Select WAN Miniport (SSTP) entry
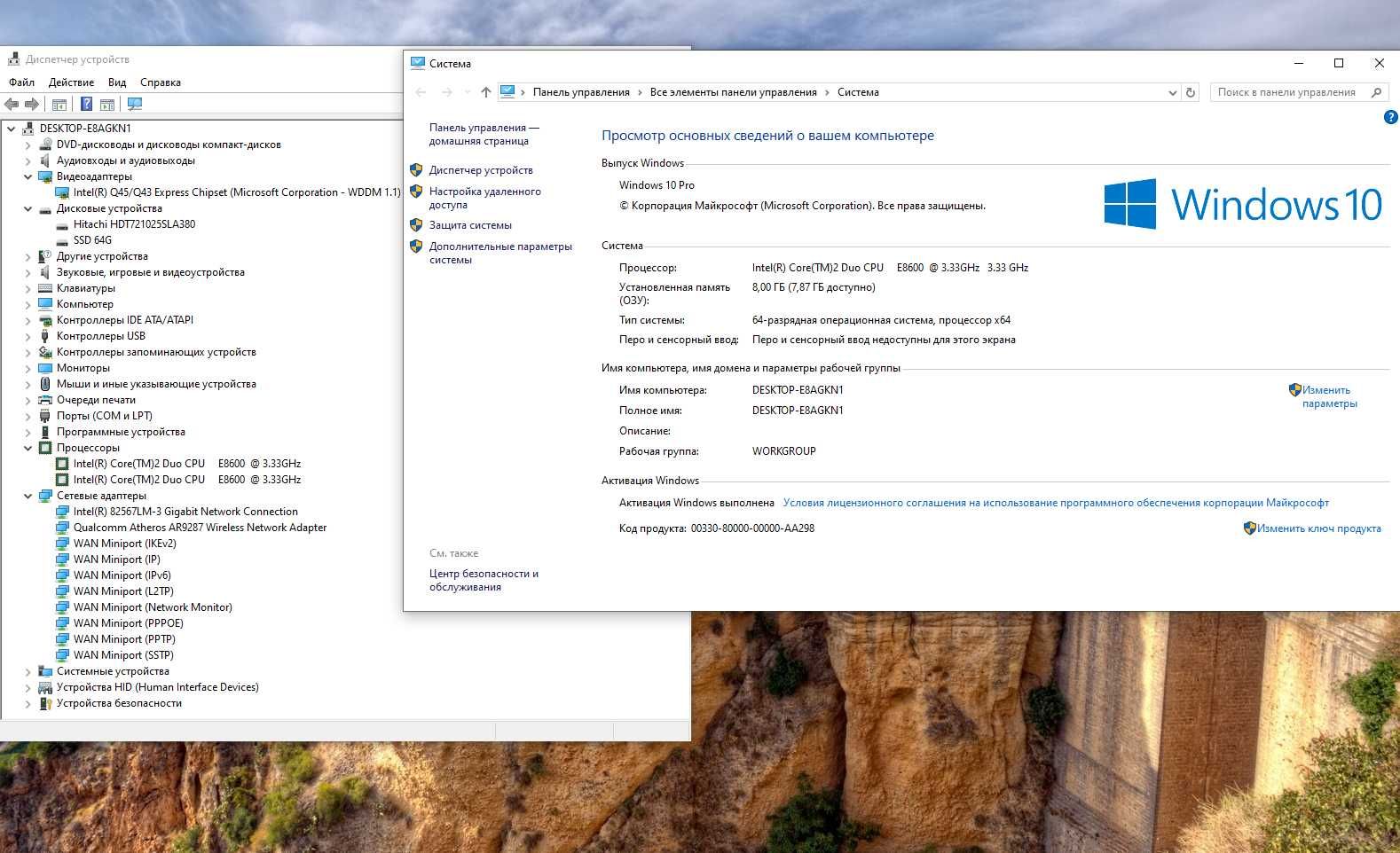 [123, 655]
